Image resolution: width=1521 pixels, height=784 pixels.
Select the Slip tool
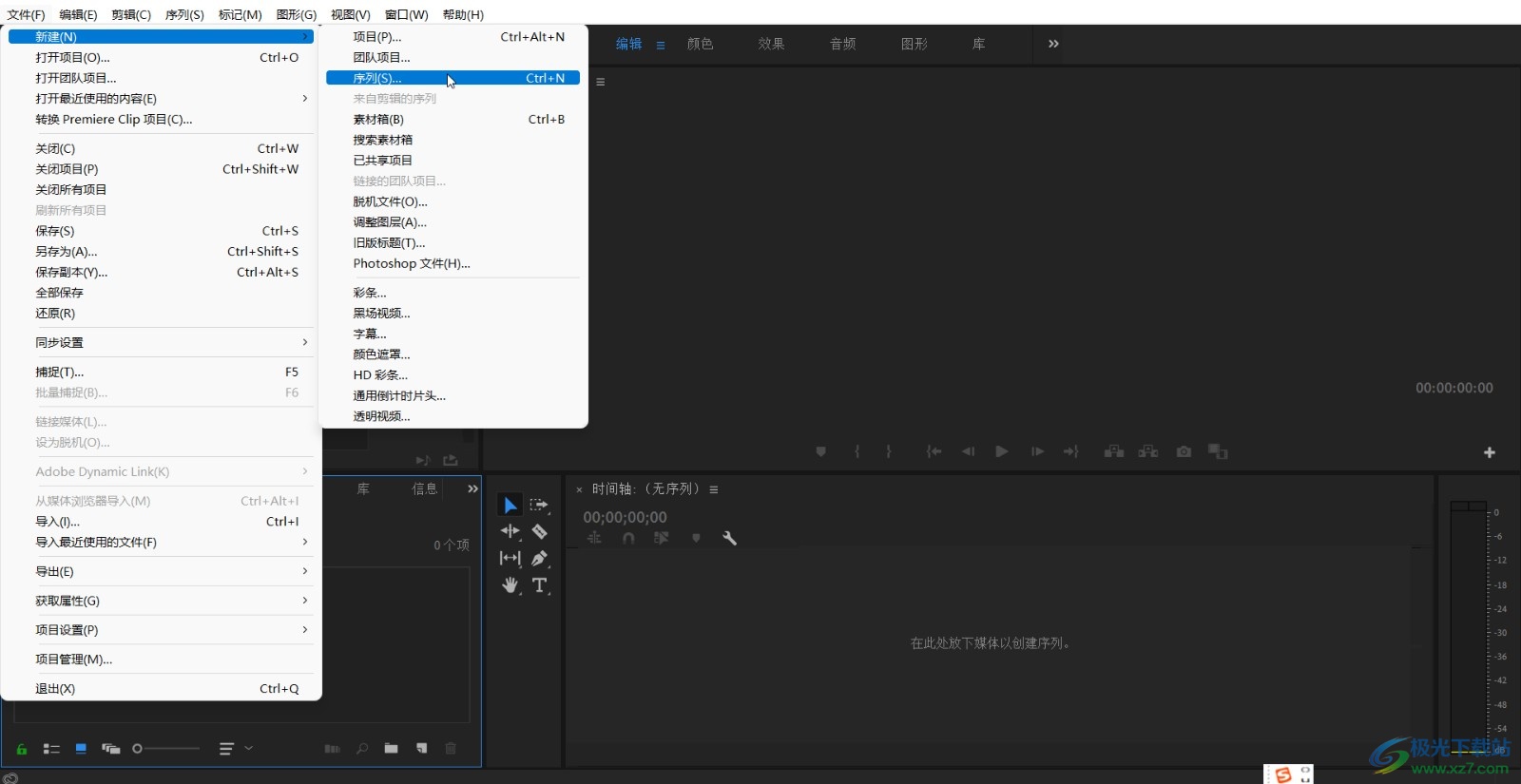point(510,558)
